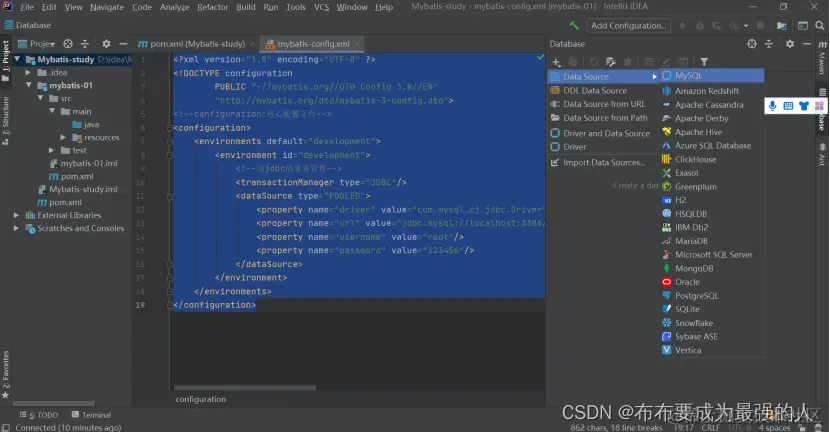The width and height of the screenshot is (830, 433).
Task: Click the green Build Project hammer icon
Action: tap(574, 25)
